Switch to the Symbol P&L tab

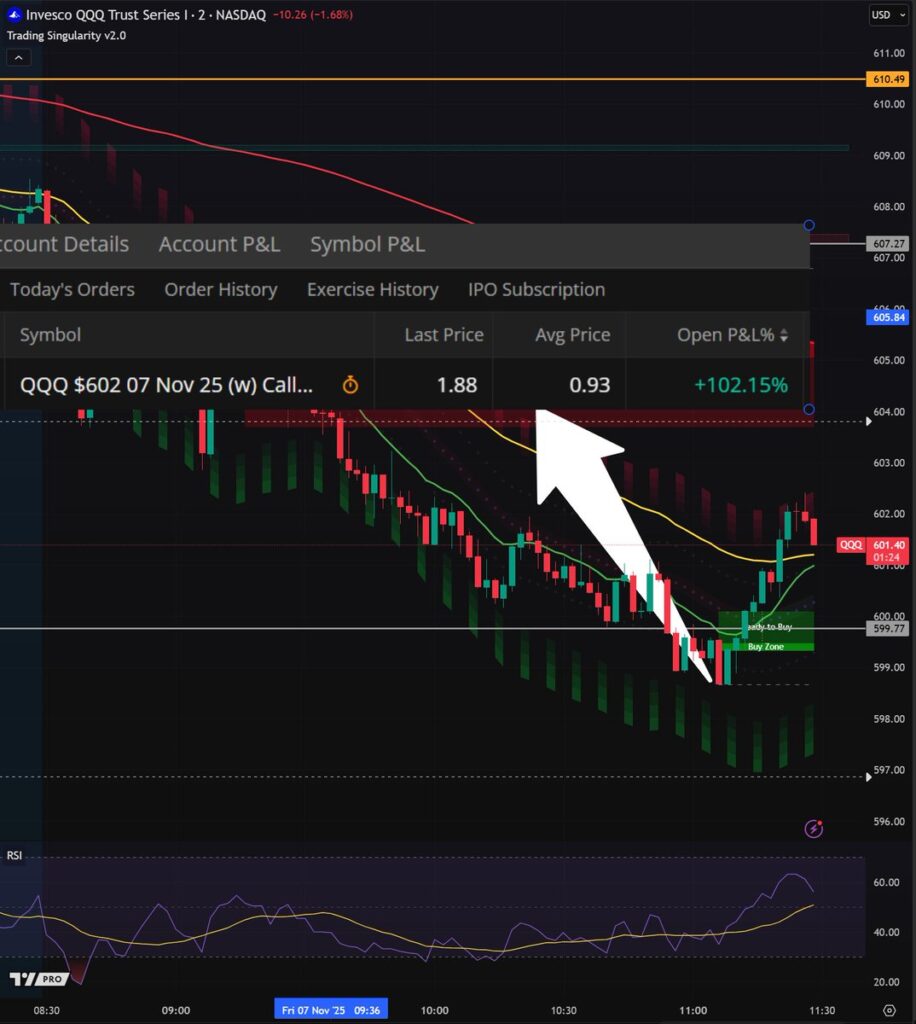(367, 244)
